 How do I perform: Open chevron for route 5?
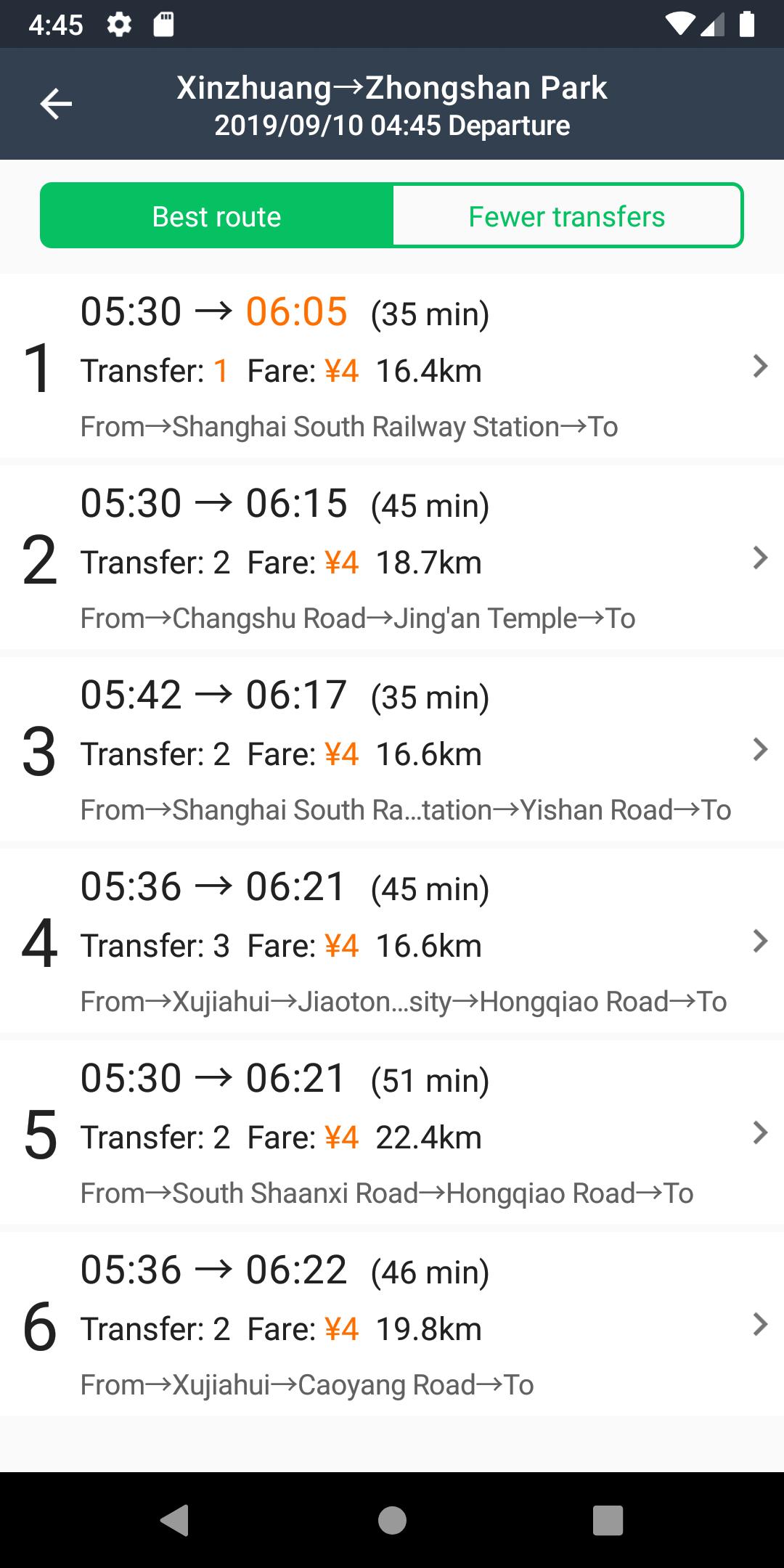(x=759, y=1133)
